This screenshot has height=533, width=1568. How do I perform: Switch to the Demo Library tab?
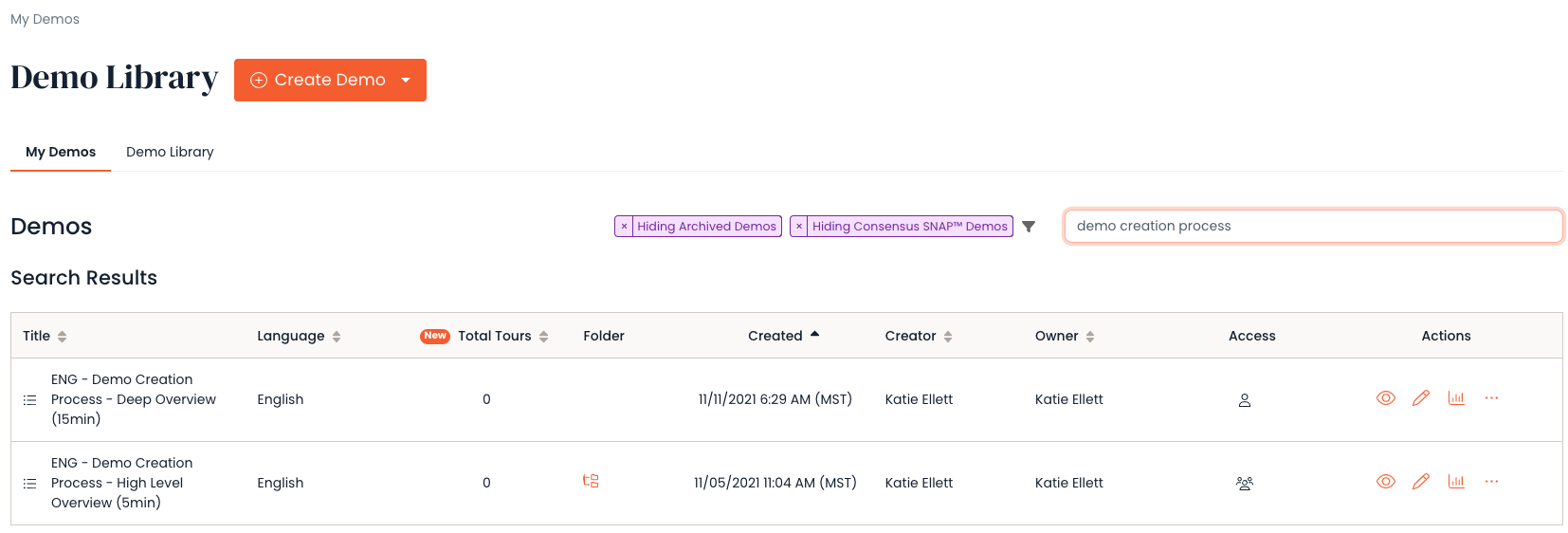tap(170, 152)
